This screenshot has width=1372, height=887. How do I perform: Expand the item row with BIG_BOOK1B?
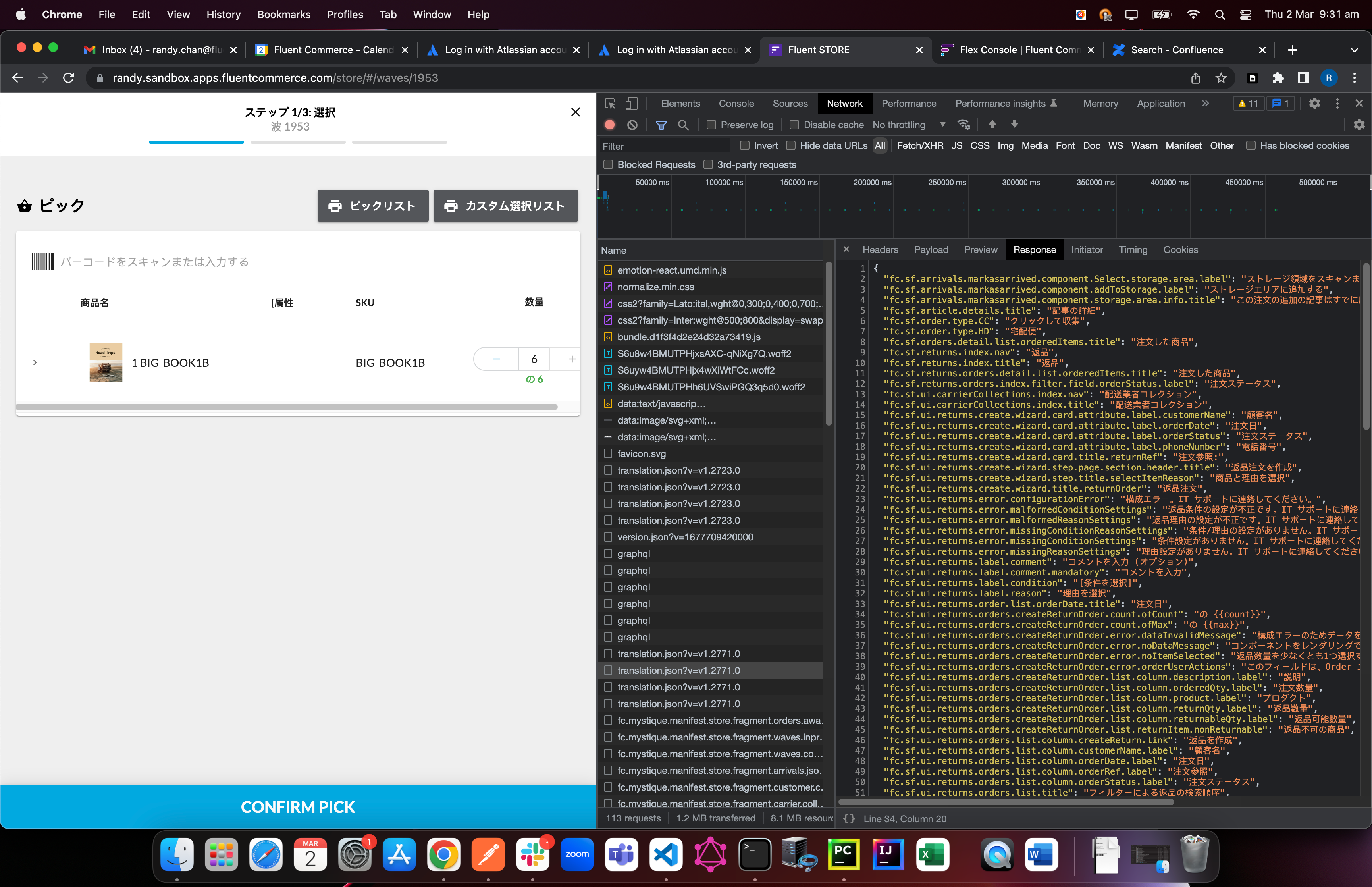coord(35,363)
